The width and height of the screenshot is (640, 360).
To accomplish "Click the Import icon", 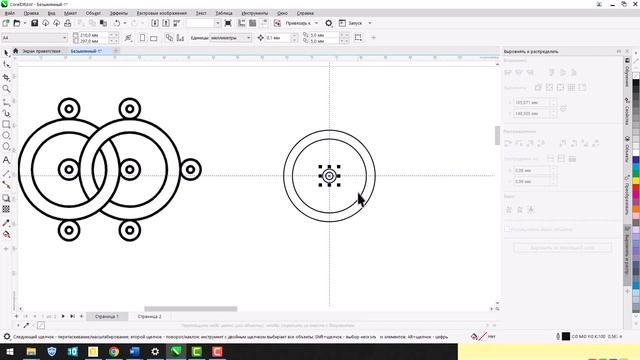I will point(155,23).
